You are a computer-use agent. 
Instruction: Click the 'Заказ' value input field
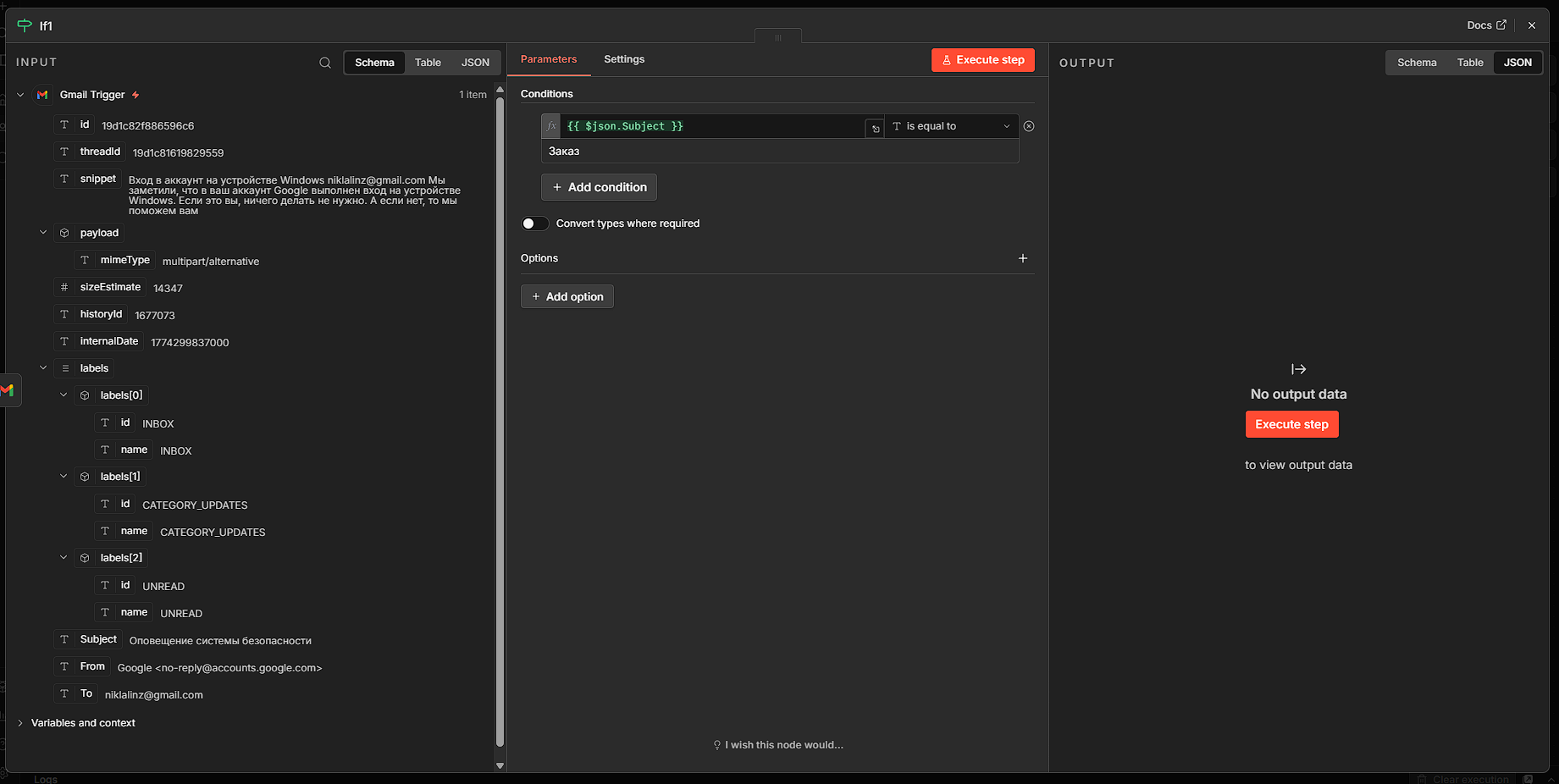779,152
